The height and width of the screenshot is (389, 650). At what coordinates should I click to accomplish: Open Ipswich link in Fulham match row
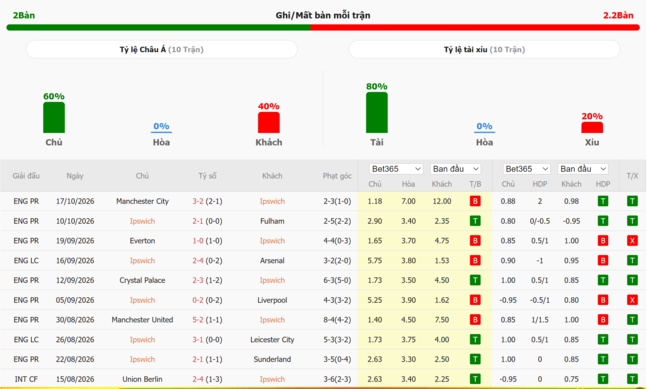tap(142, 221)
